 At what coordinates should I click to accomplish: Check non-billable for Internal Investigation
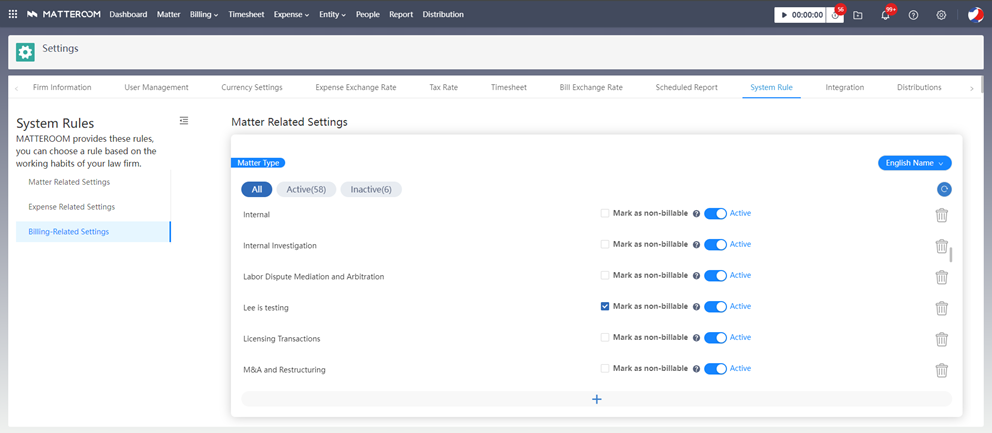point(605,245)
